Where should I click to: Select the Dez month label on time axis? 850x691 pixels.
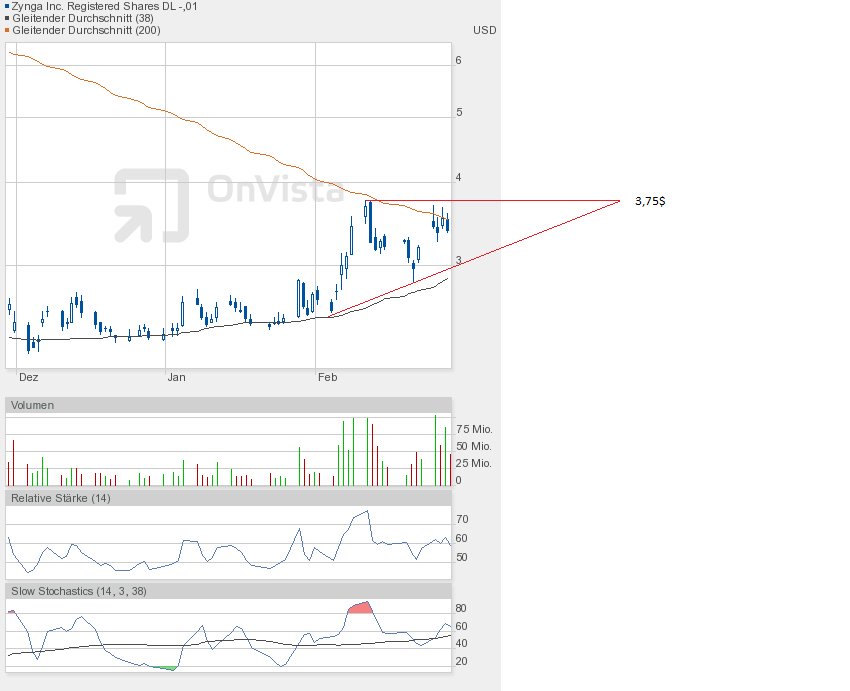(x=29, y=377)
